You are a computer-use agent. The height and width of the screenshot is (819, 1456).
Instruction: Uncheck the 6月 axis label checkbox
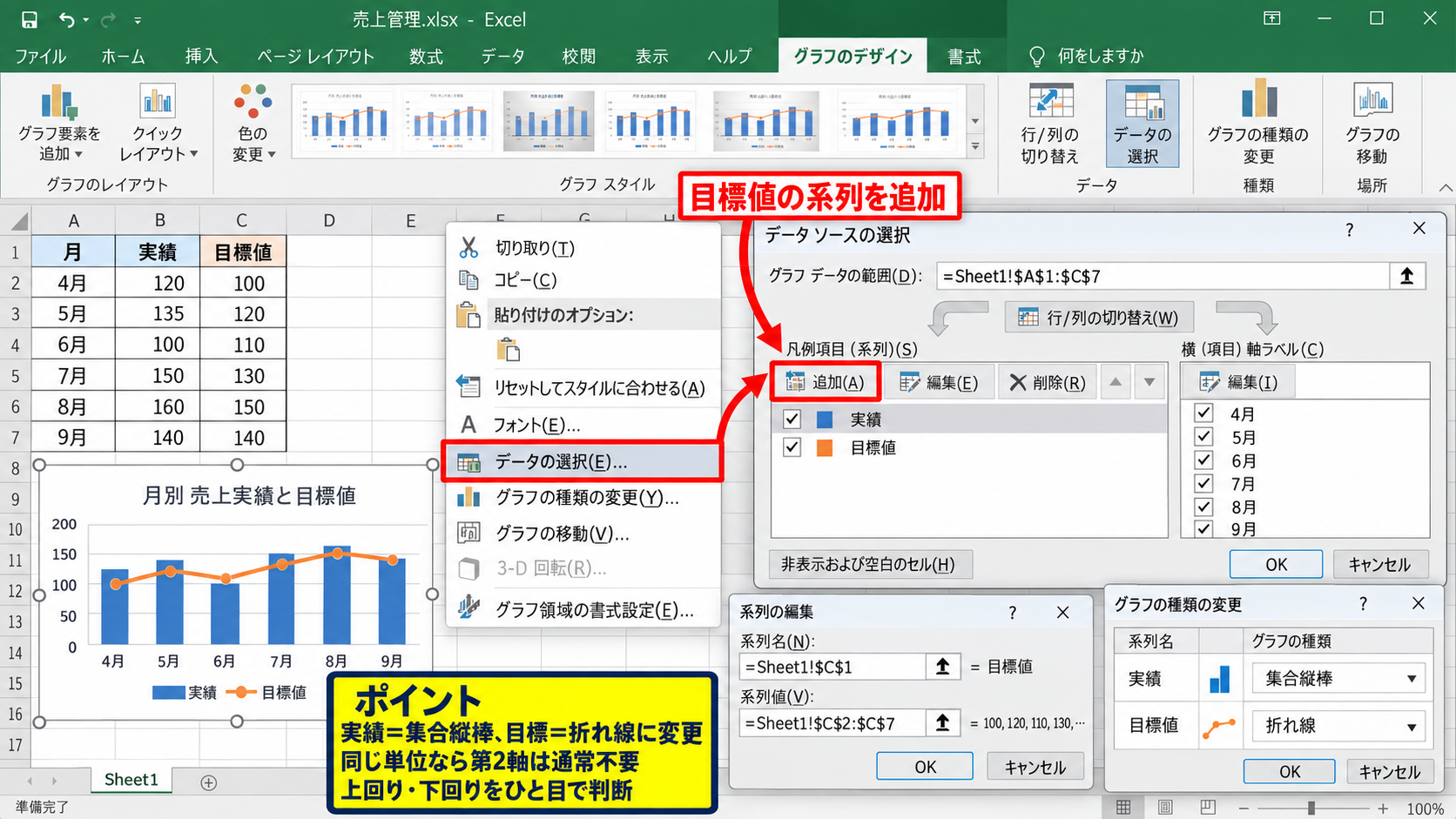tap(1203, 460)
